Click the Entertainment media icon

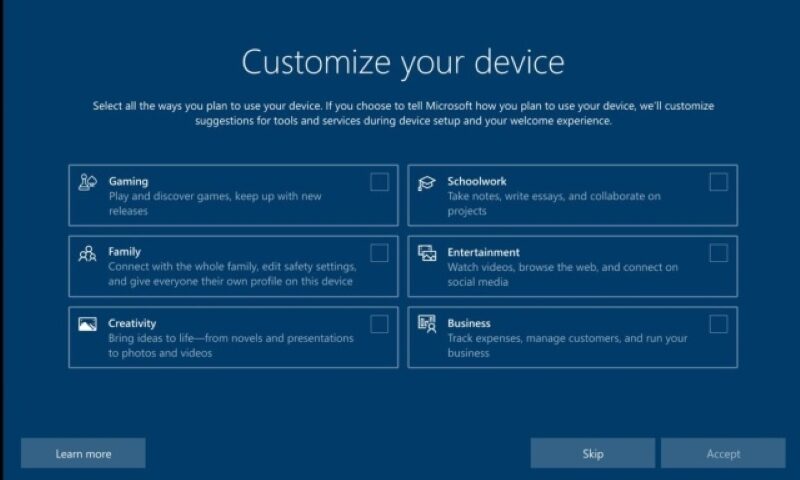point(427,253)
